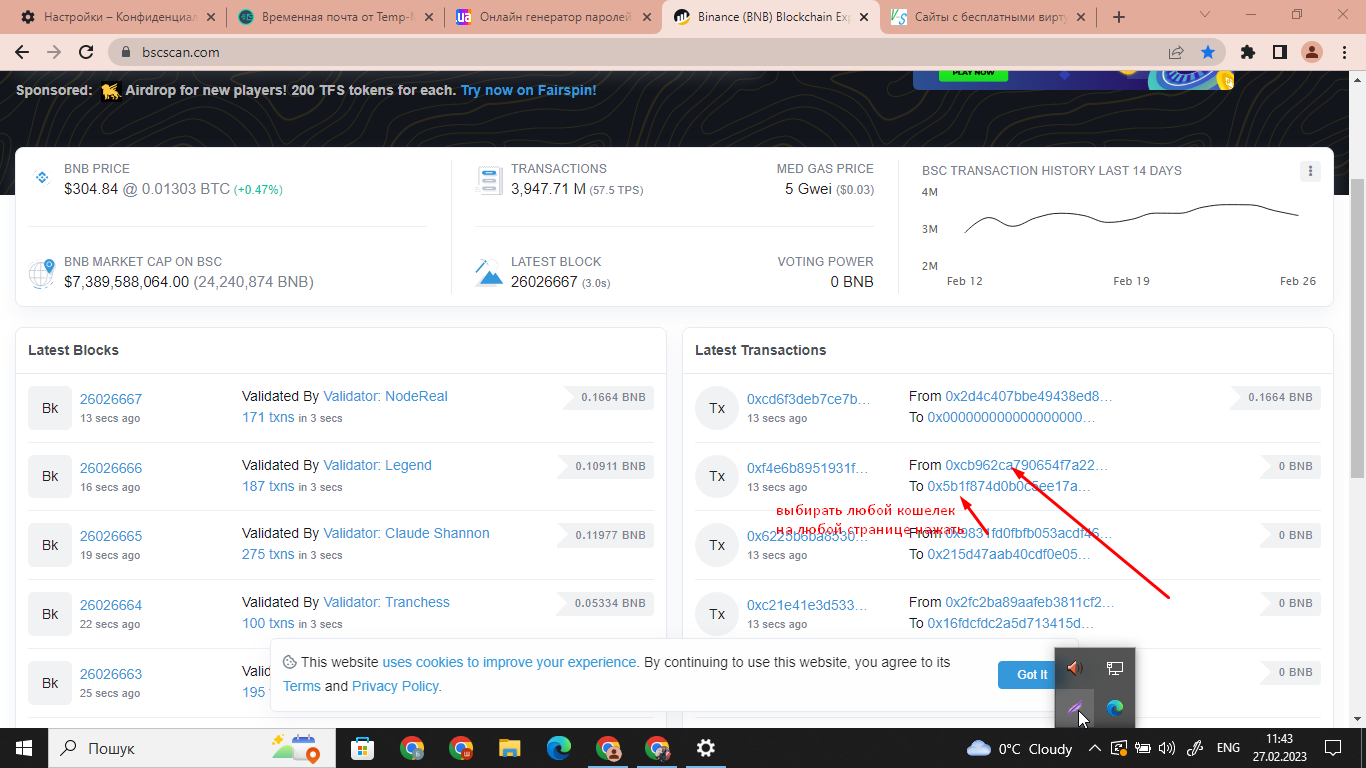Open the 171 txns link
1366x768 pixels.
click(x=268, y=417)
